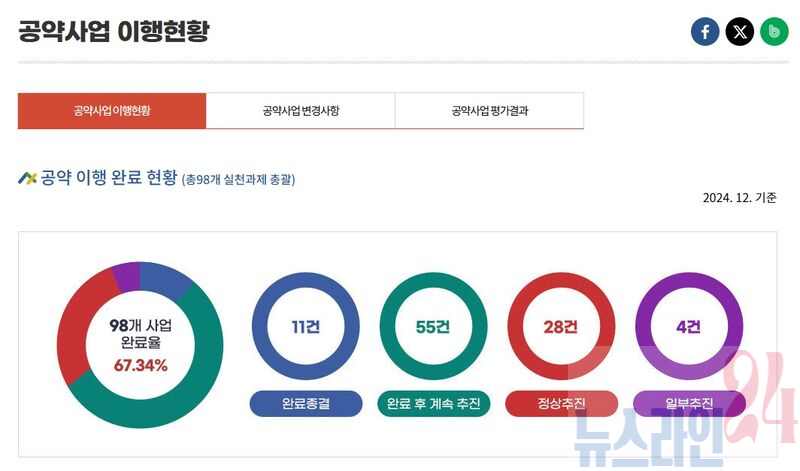Click the 67.34% completion rate text
Image resolution: width=800 pixels, height=471 pixels.
click(140, 365)
